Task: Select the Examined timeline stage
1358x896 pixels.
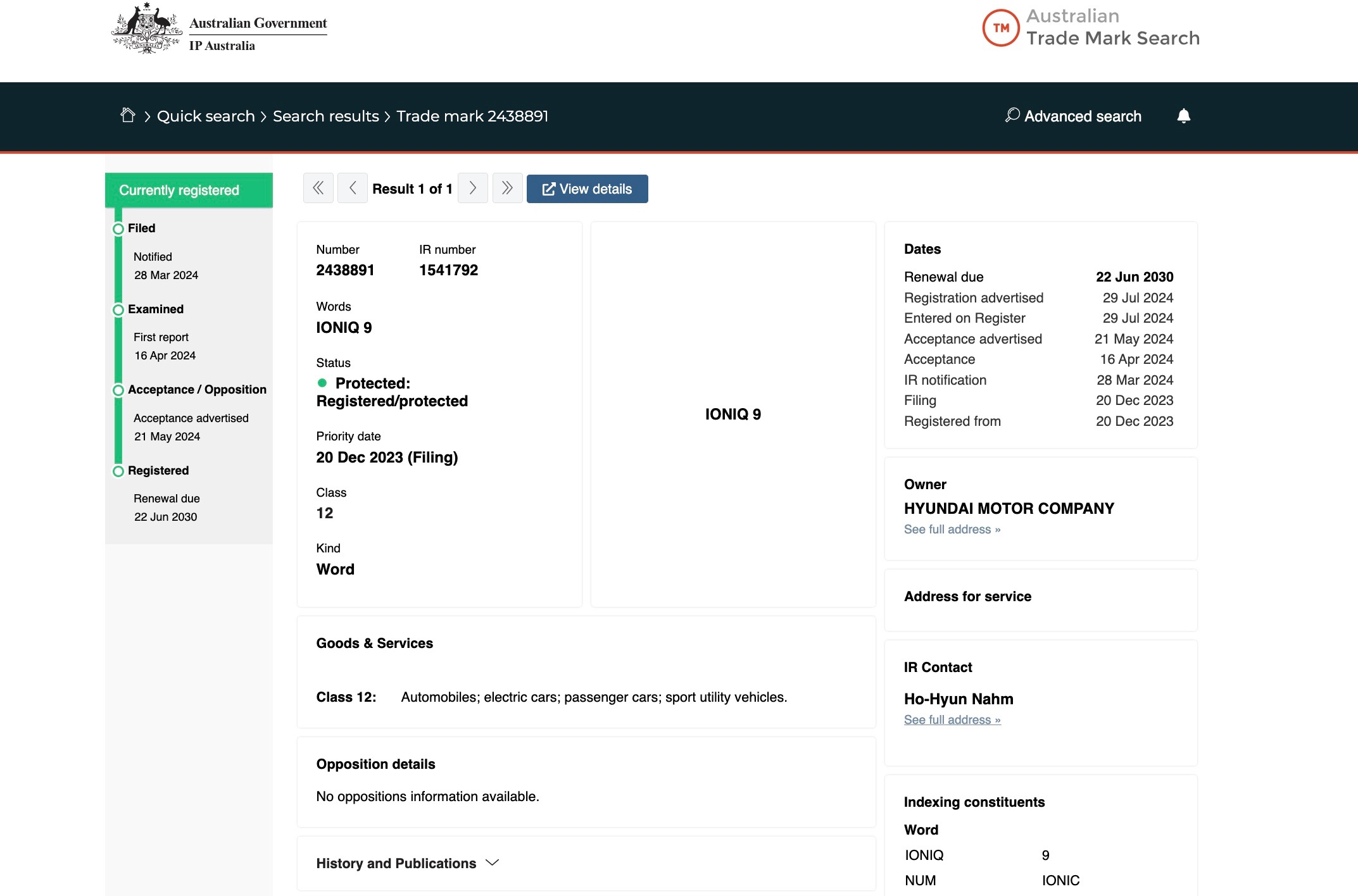Action: tap(155, 309)
